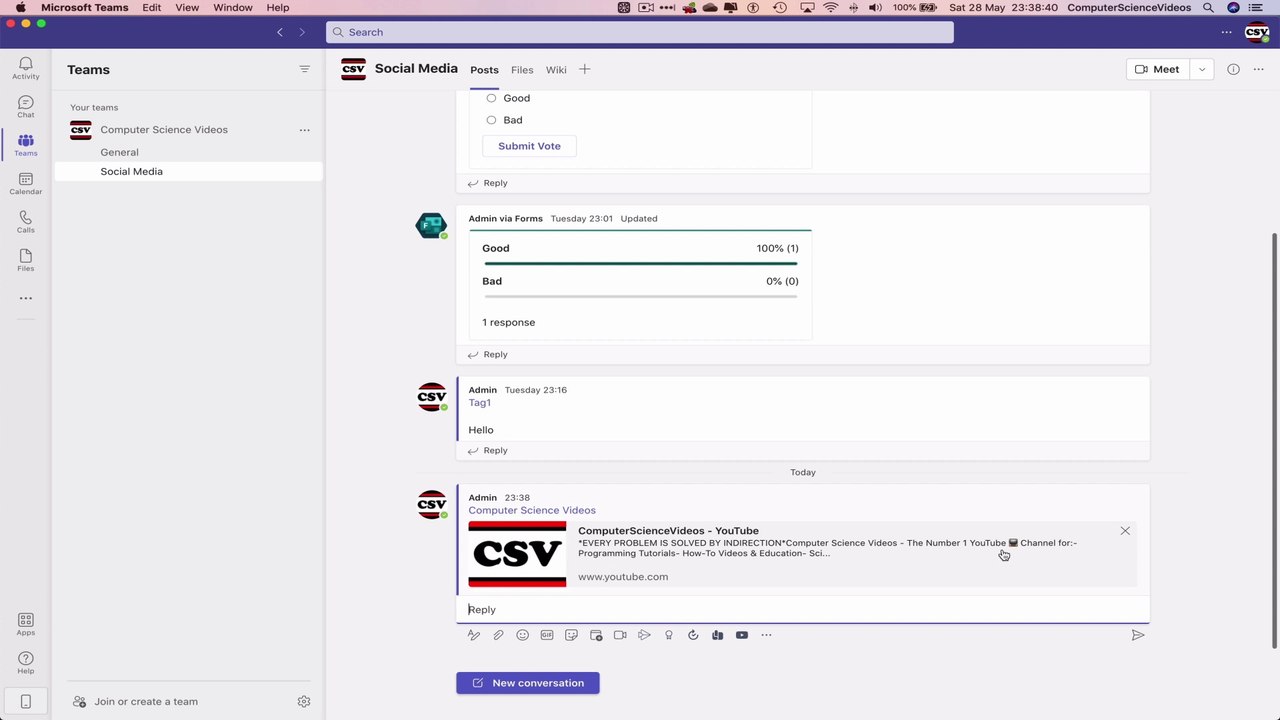
Task: Open macOS Spotlight search icon
Action: tap(1208, 8)
